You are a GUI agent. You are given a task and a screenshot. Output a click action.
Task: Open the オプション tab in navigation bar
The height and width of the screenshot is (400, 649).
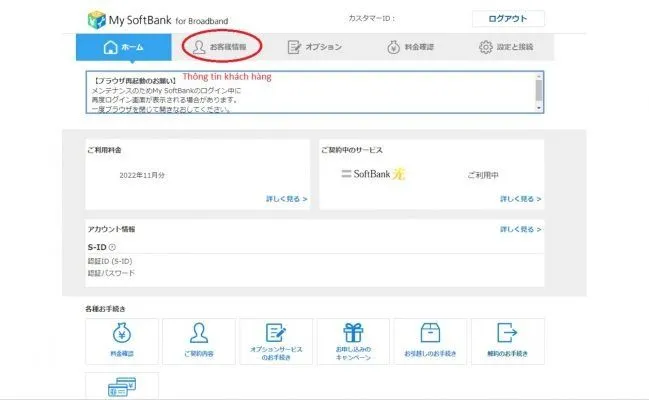click(x=315, y=47)
